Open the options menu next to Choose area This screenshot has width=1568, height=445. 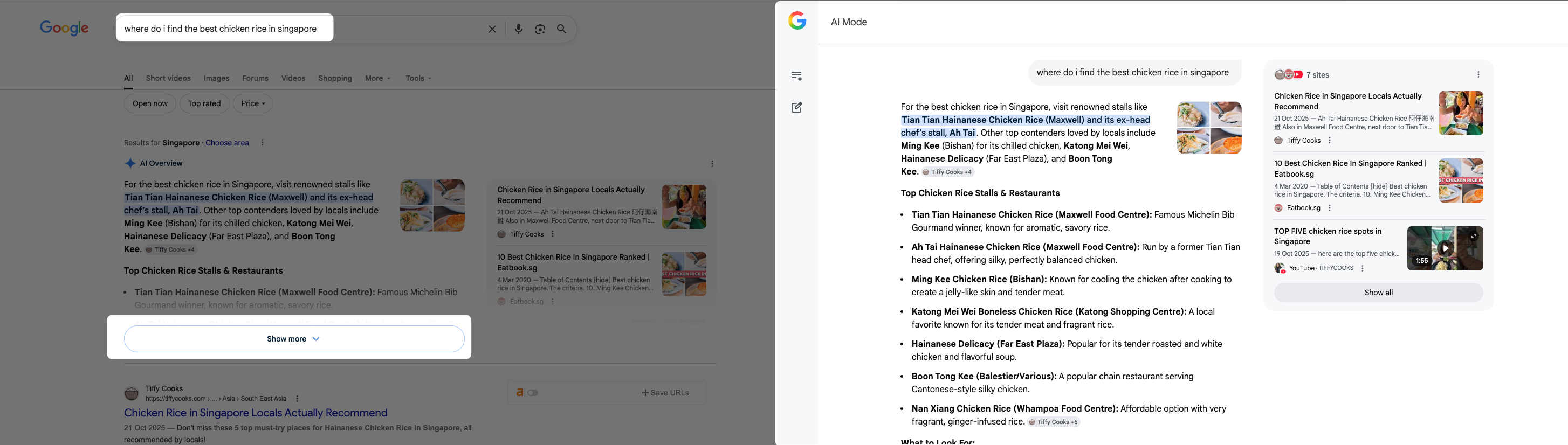263,143
